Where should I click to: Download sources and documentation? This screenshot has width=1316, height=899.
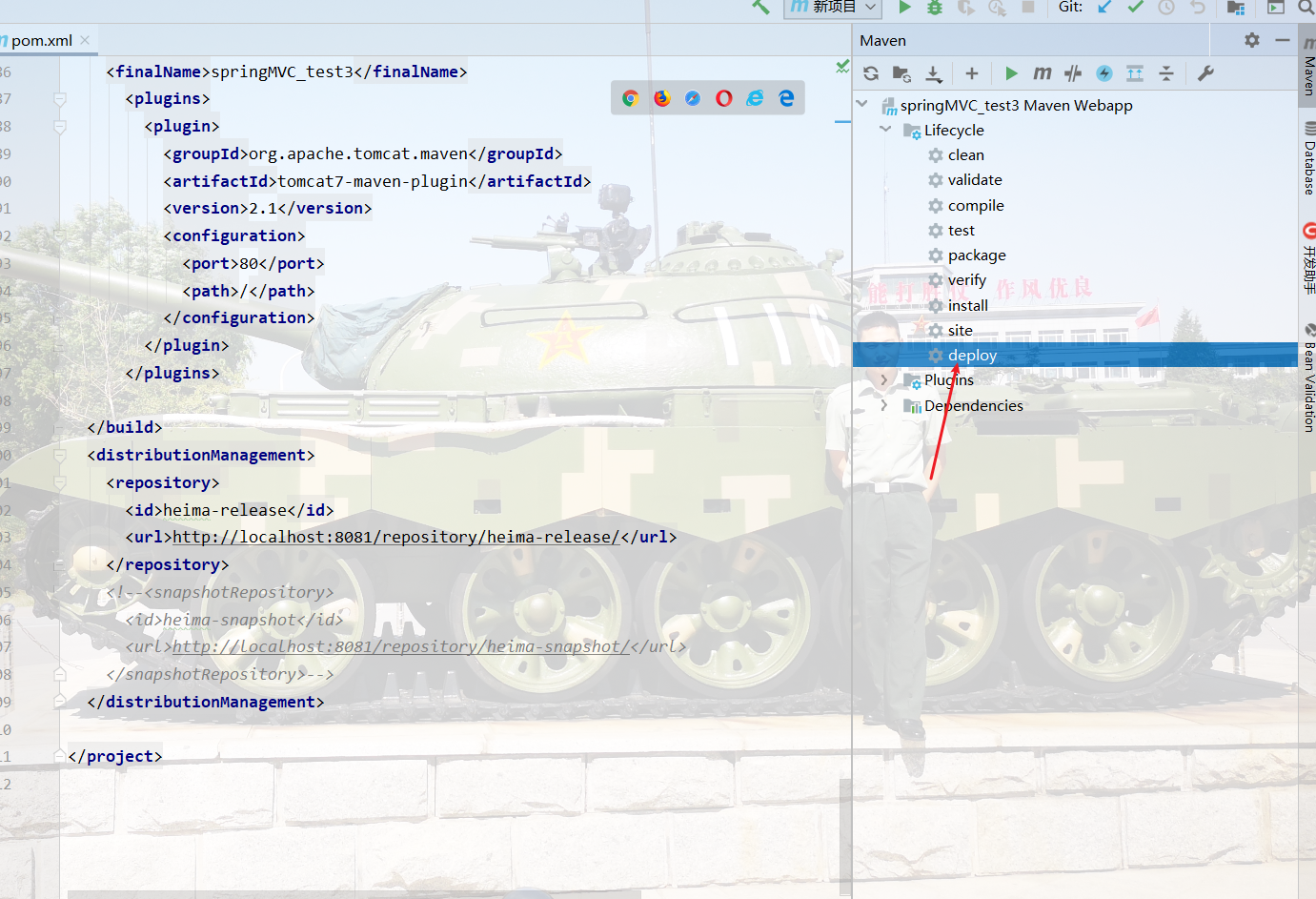pos(933,73)
